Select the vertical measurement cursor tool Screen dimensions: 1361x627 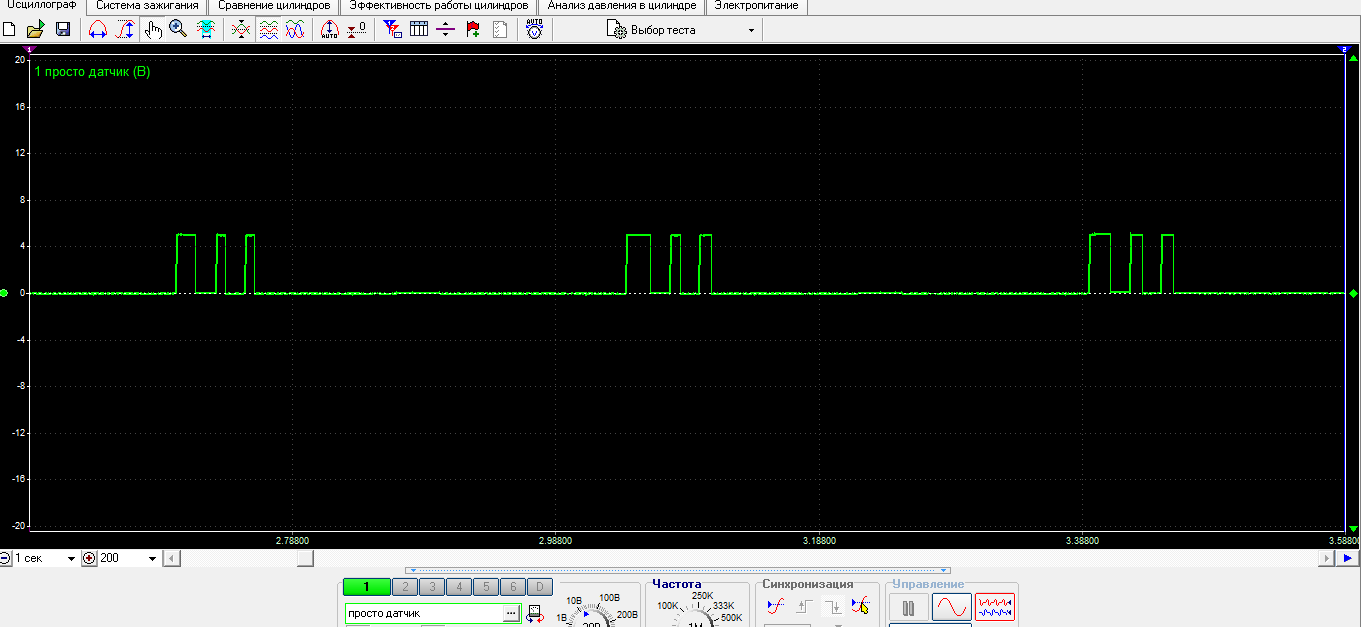125,30
